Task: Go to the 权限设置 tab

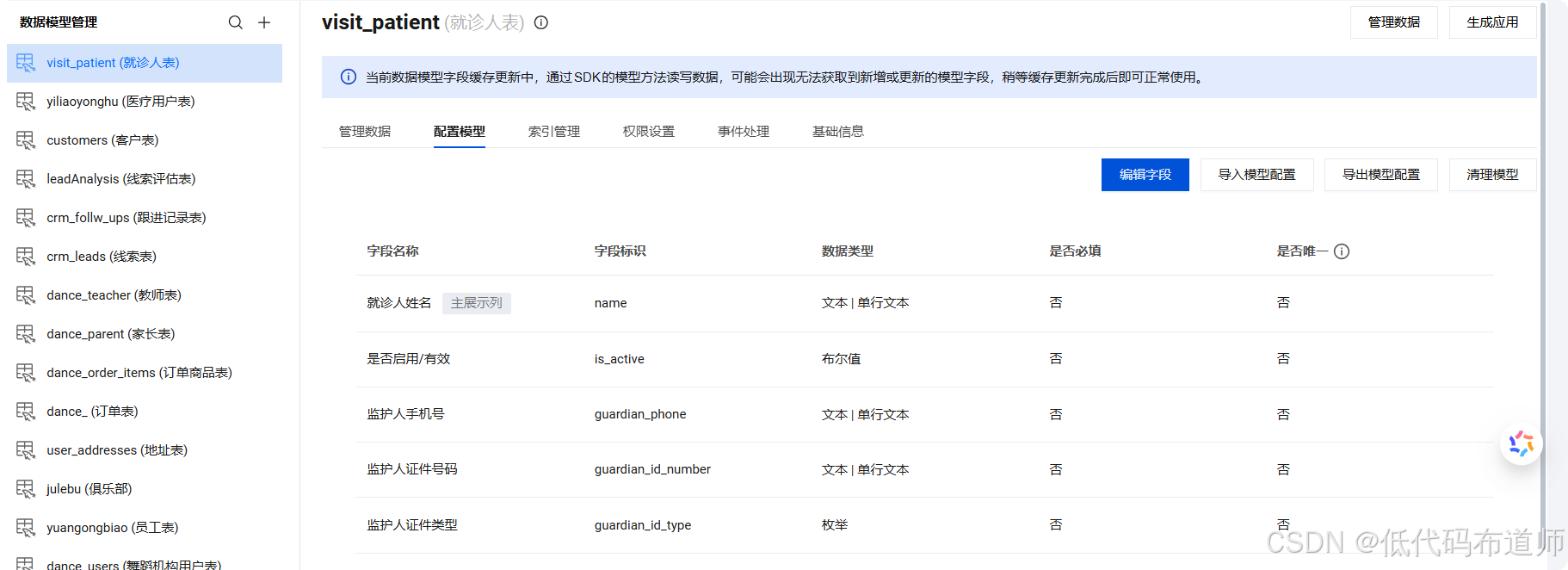Action: pos(649,132)
